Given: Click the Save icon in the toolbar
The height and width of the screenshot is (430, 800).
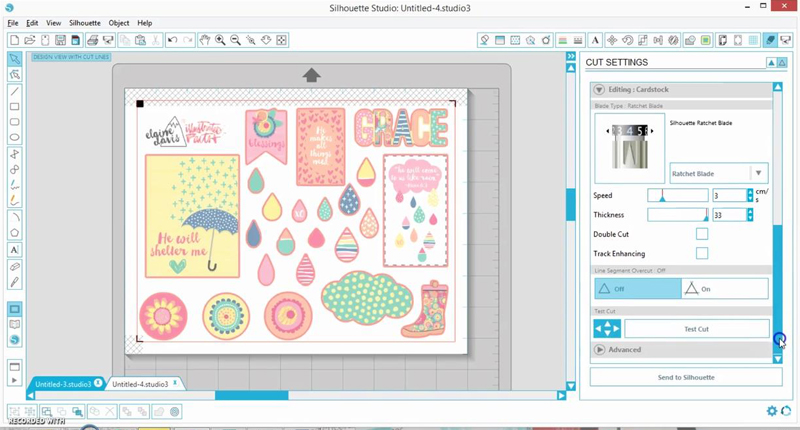Looking at the screenshot, I should 60,40.
